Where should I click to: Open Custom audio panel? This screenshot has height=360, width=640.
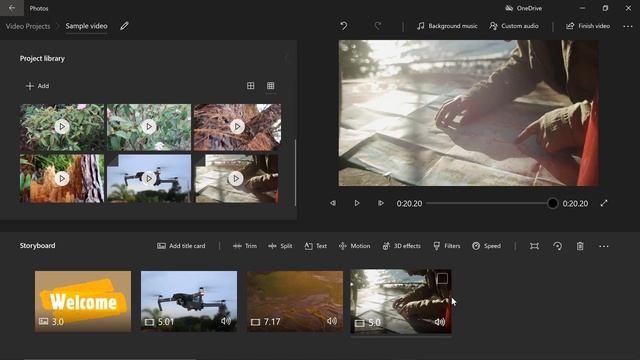coord(514,26)
